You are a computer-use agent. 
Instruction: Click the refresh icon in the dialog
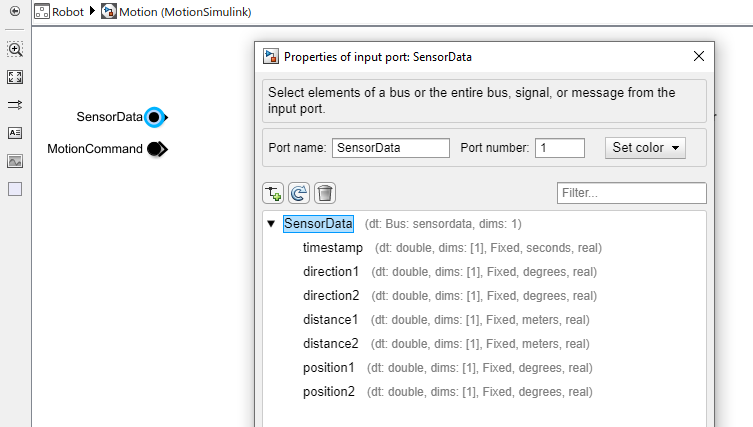click(298, 193)
